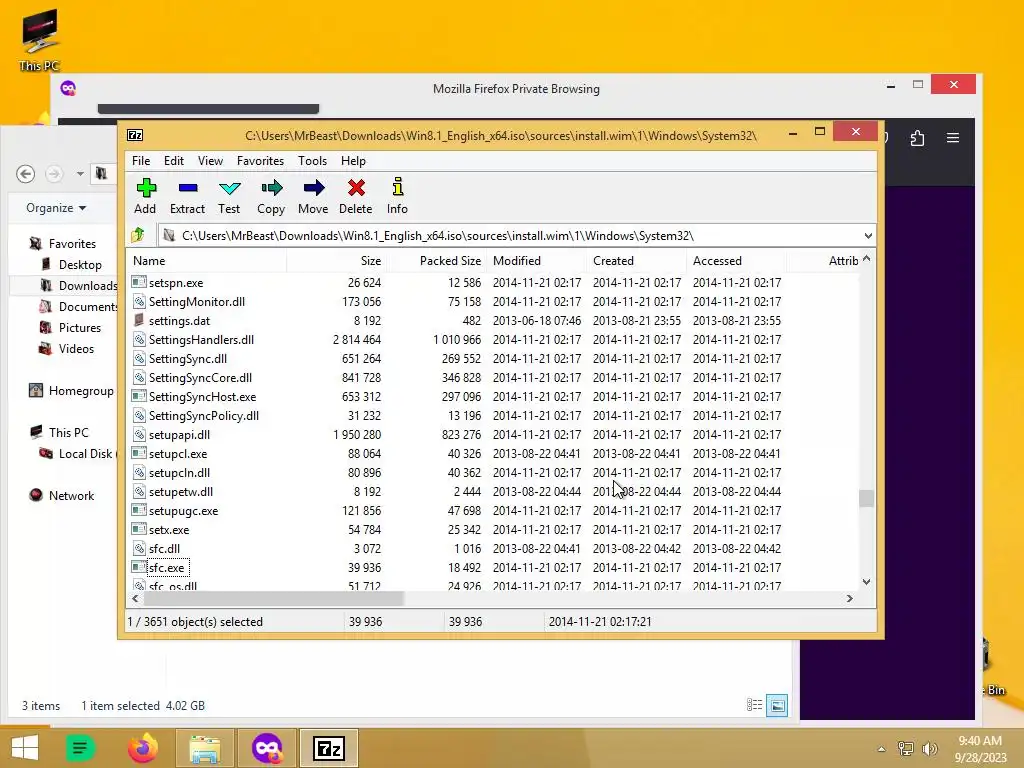Image resolution: width=1024 pixels, height=768 pixels.
Task: Select Pictures in Explorer's navigation pane
Action: pyautogui.click(x=80, y=327)
